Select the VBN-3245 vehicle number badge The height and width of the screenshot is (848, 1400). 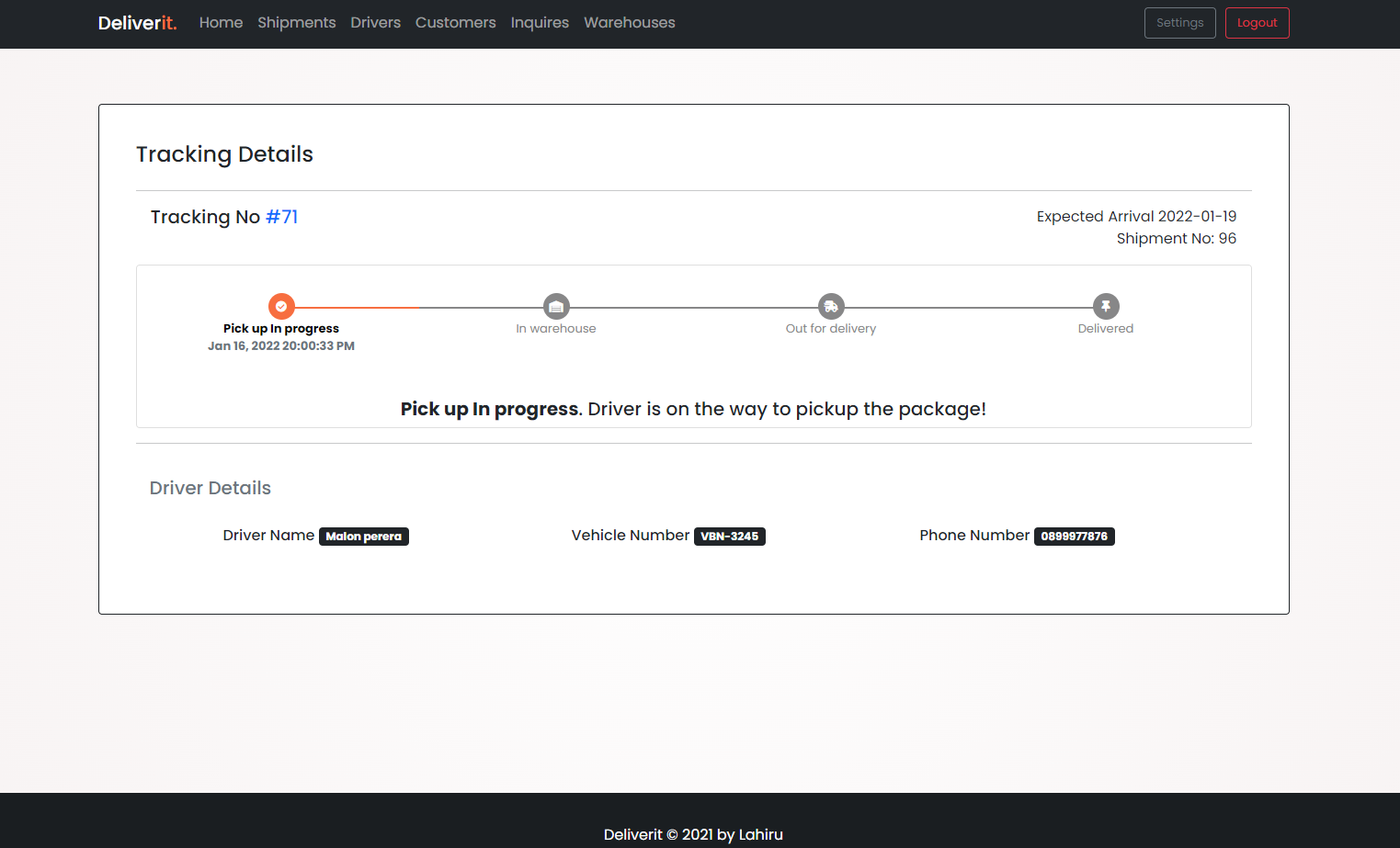point(729,537)
